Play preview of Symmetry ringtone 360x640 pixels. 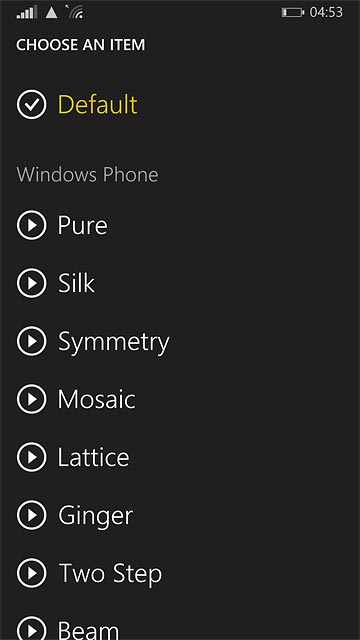click(31, 341)
